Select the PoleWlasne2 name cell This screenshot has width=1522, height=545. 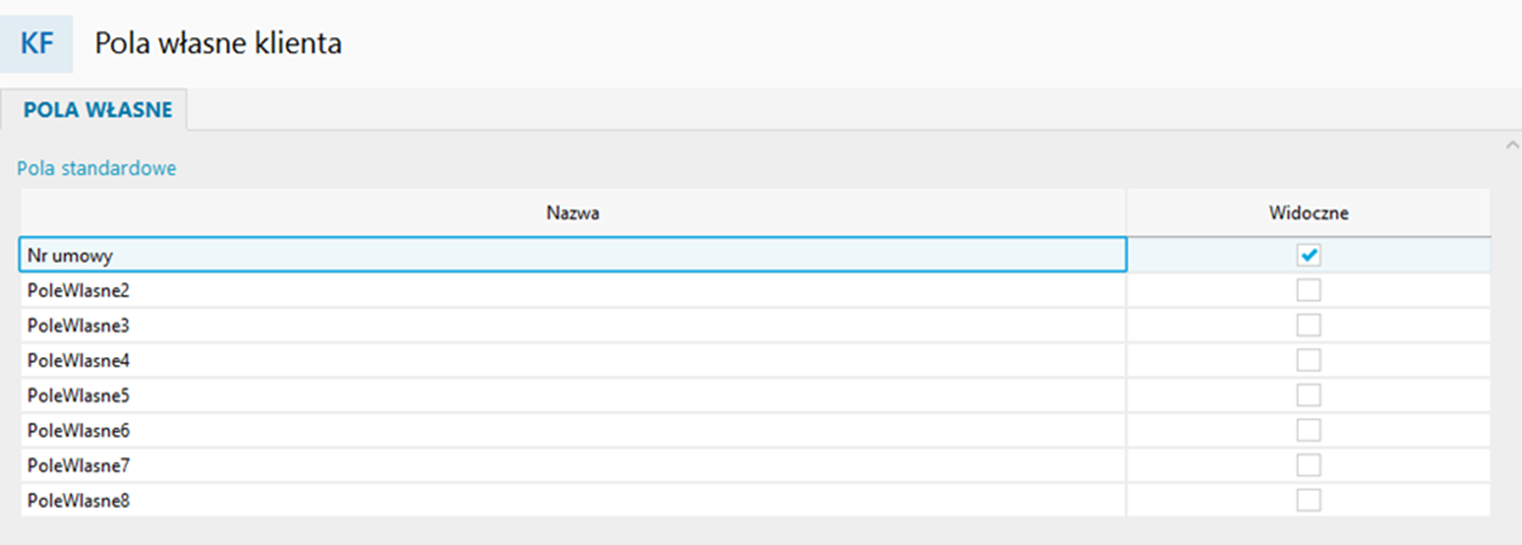pyautogui.click(x=573, y=290)
